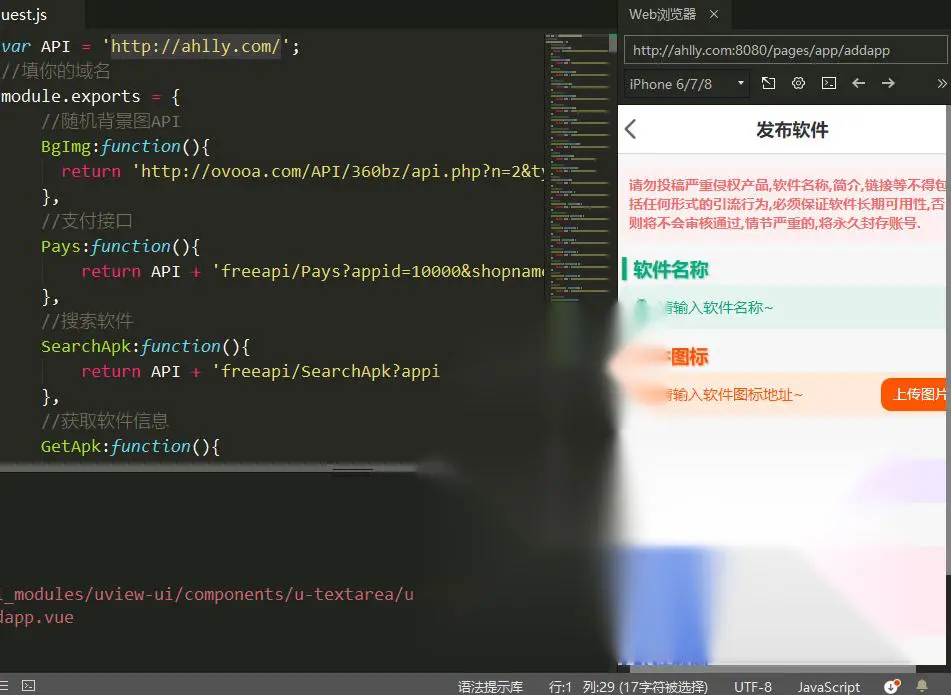This screenshot has height=695, width=951.
Task: Click the //获取软件信息 comment line
Action: [x=104, y=421]
